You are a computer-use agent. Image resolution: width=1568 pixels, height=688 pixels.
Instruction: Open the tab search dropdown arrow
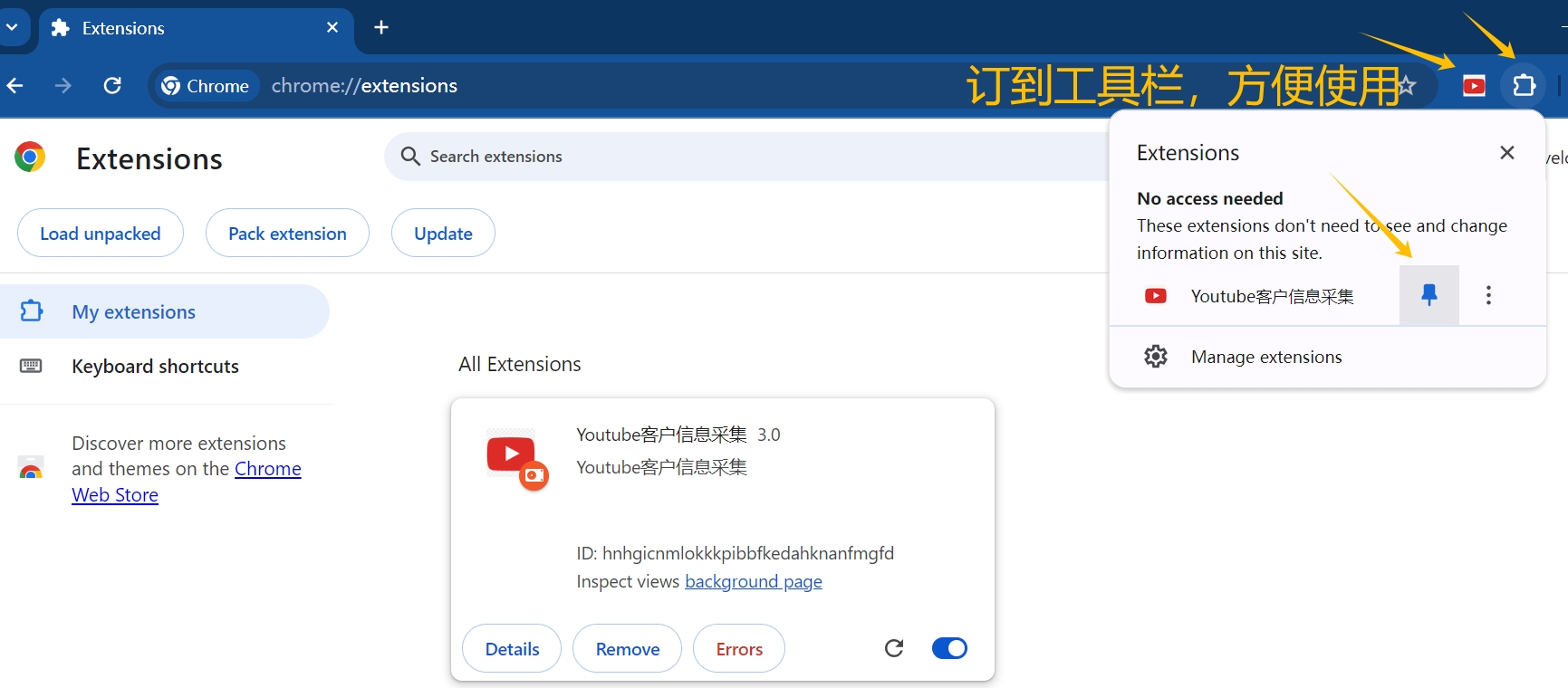pos(12,27)
